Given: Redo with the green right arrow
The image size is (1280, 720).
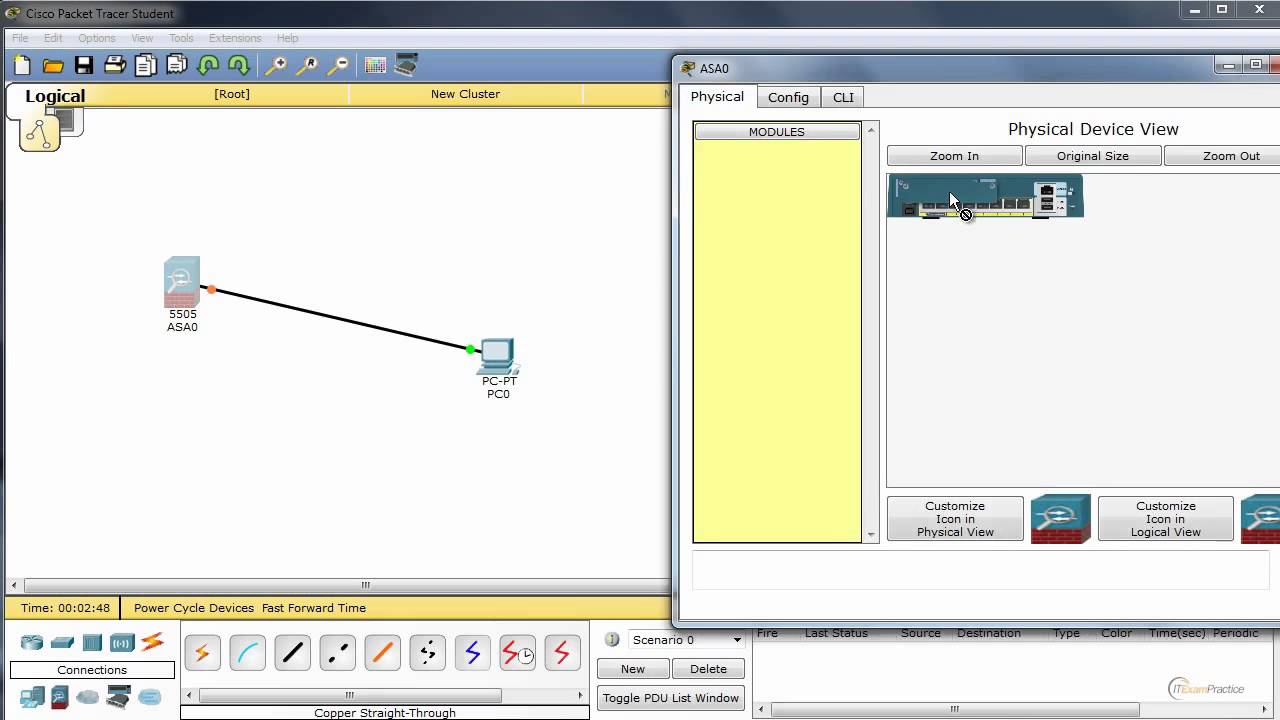Looking at the screenshot, I should [239, 66].
